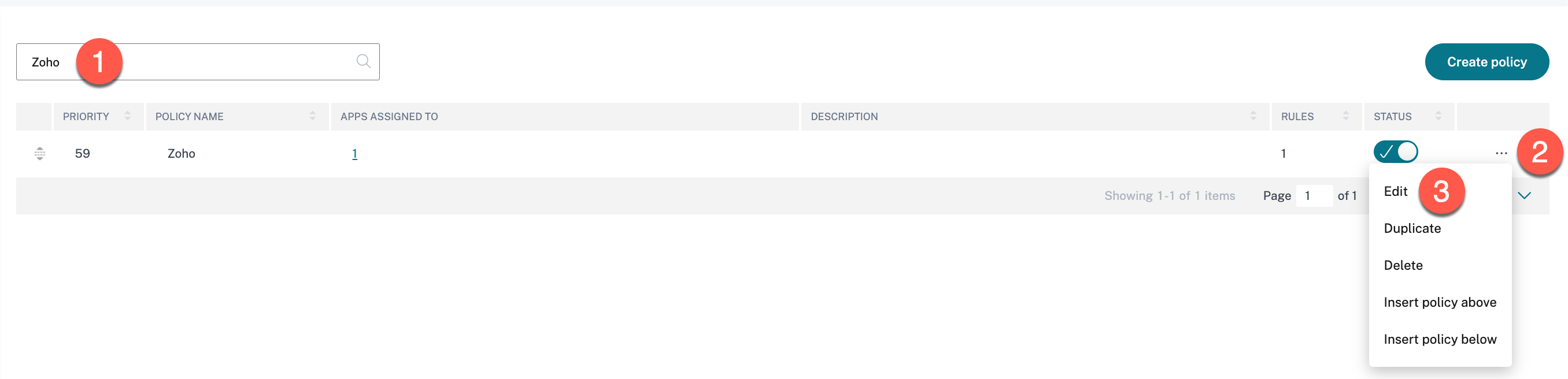Sort by Policy Name column arrows
Viewport: 1568px width, 379px height.
[x=312, y=116]
